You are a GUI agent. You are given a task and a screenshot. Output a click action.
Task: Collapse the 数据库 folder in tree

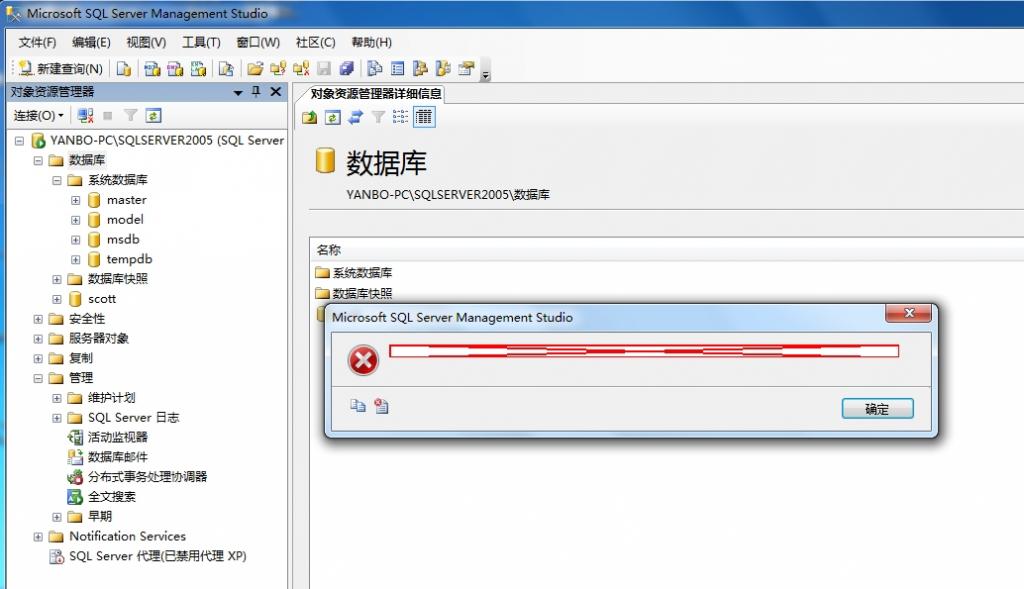[x=38, y=161]
